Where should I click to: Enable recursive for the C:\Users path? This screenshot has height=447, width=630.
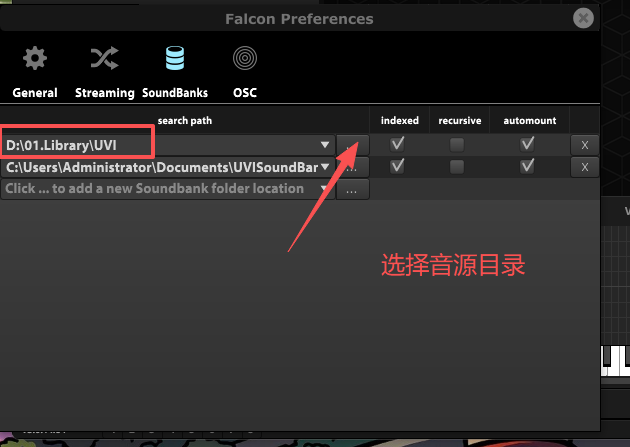click(x=457, y=167)
